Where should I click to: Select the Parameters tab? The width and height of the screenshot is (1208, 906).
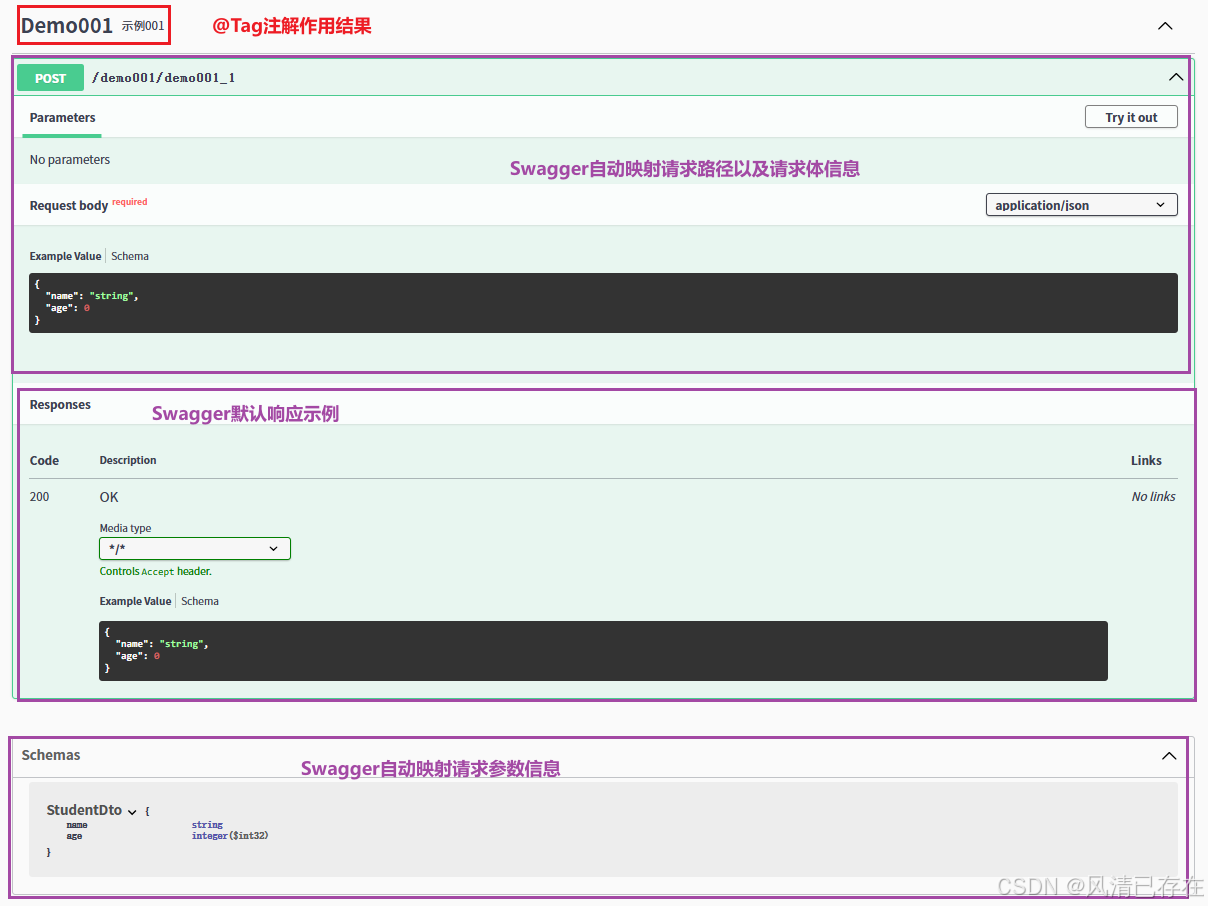pos(62,118)
